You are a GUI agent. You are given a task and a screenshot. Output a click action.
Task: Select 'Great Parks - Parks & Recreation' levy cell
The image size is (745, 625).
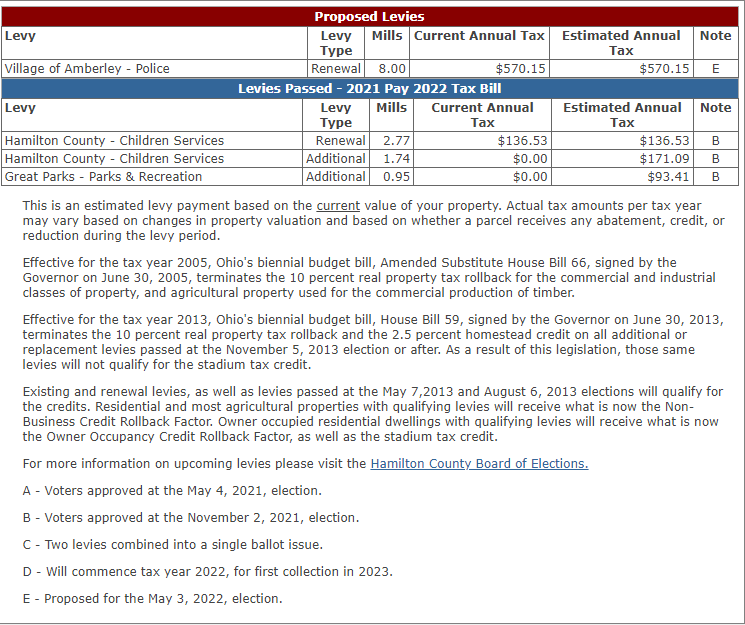(152, 177)
